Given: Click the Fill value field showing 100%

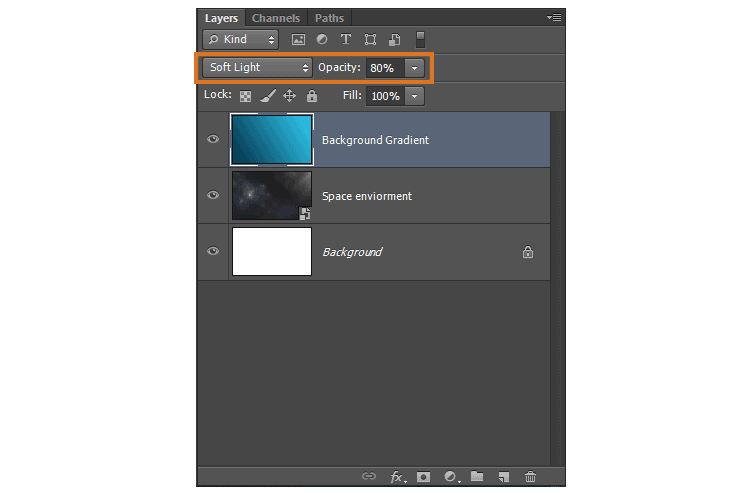Looking at the screenshot, I should click(385, 96).
